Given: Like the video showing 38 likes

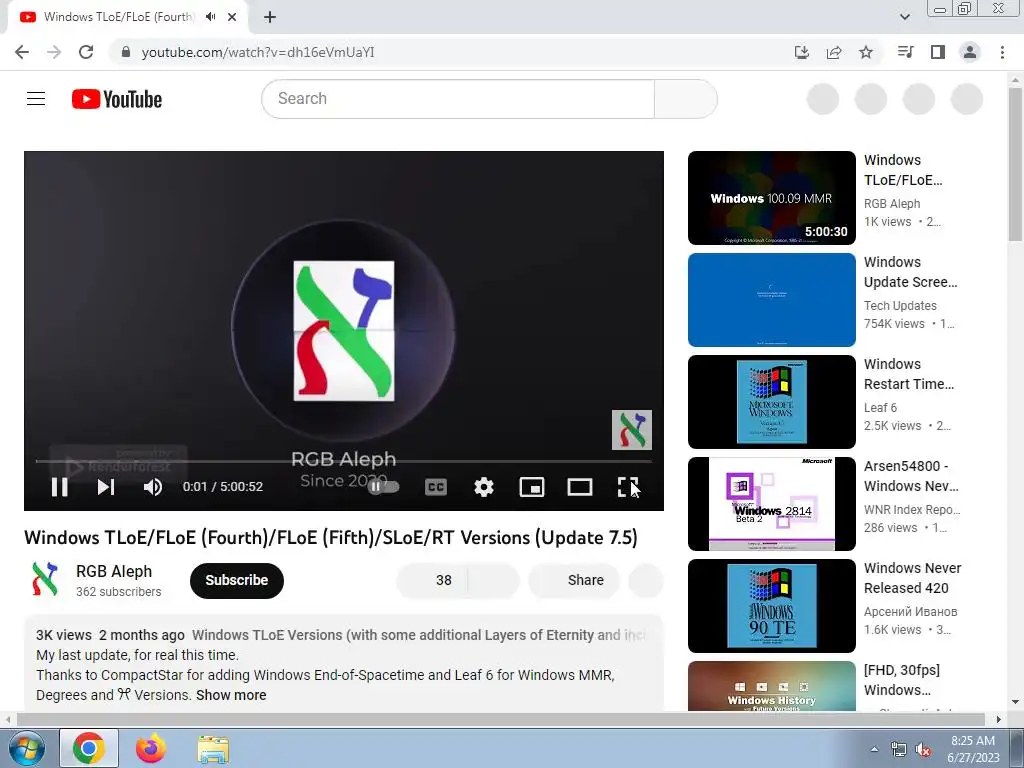Looking at the screenshot, I should point(432,580).
